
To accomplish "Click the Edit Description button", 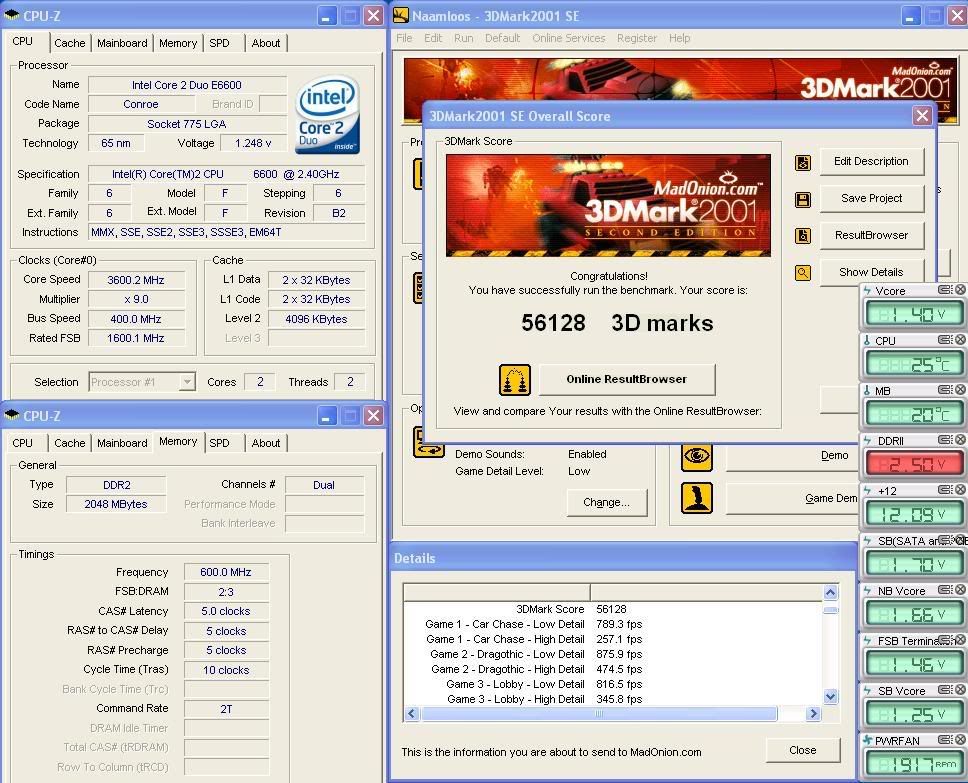I will (871, 162).
